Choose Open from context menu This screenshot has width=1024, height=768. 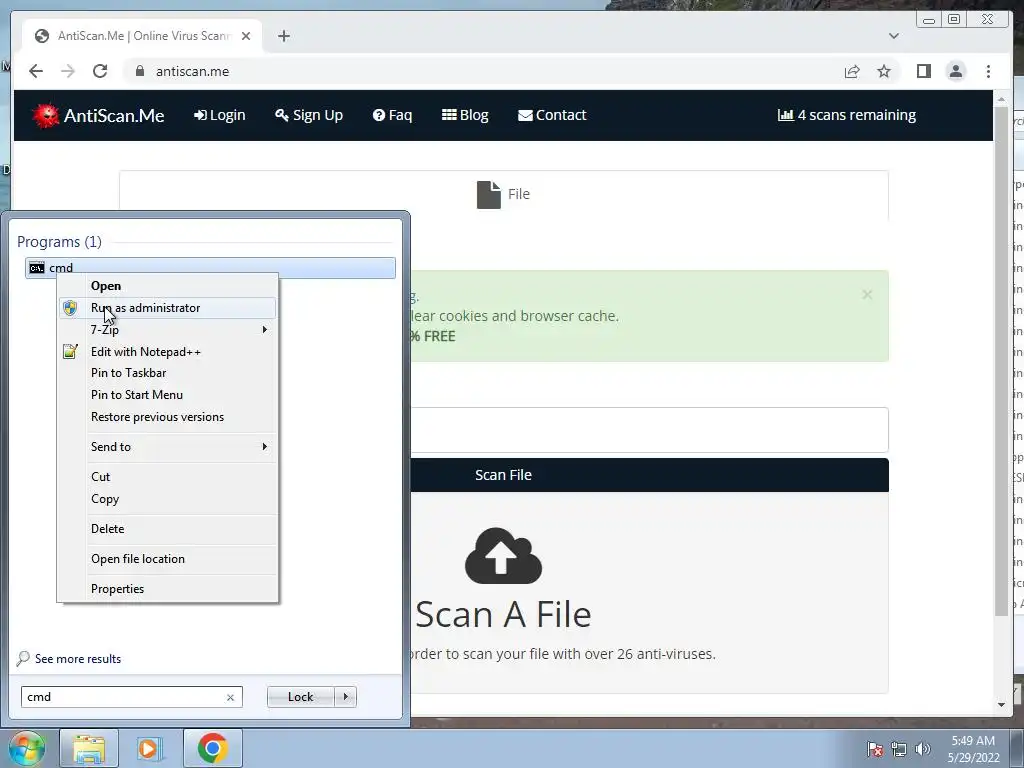point(167,286)
